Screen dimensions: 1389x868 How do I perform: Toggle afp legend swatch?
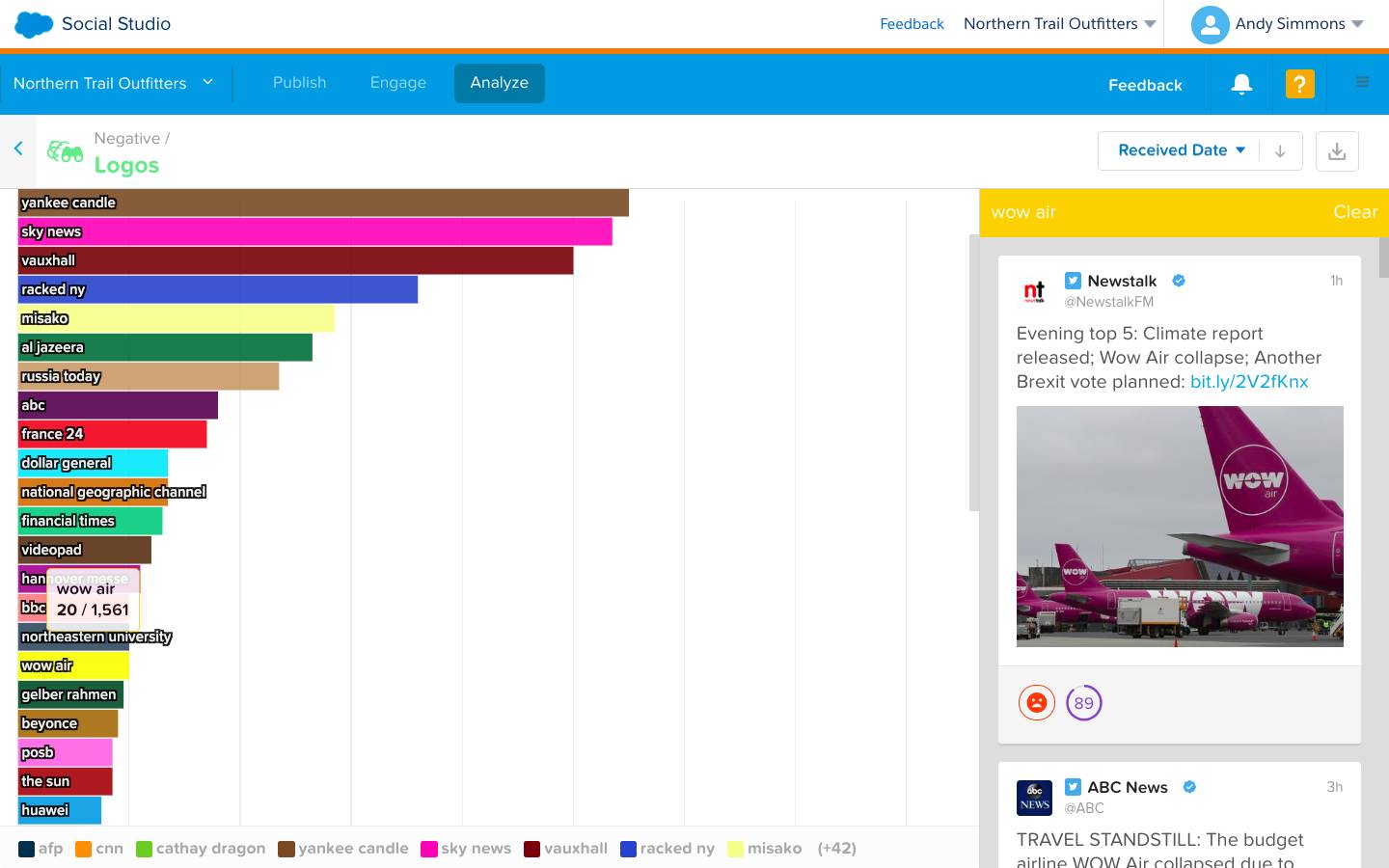pyautogui.click(x=27, y=849)
